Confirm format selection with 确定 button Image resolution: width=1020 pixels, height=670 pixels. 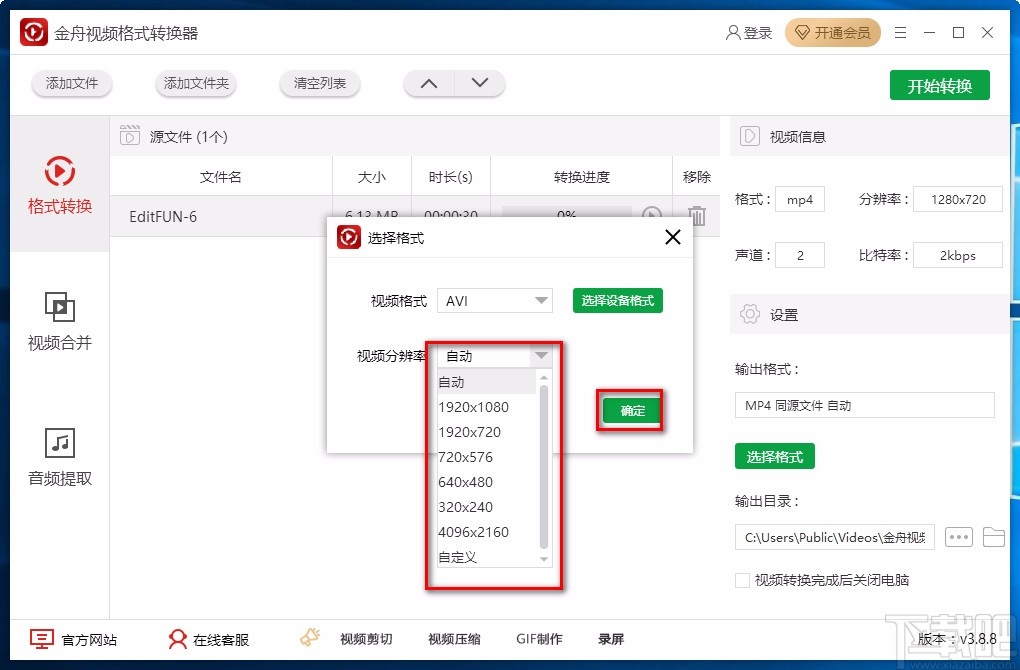630,411
